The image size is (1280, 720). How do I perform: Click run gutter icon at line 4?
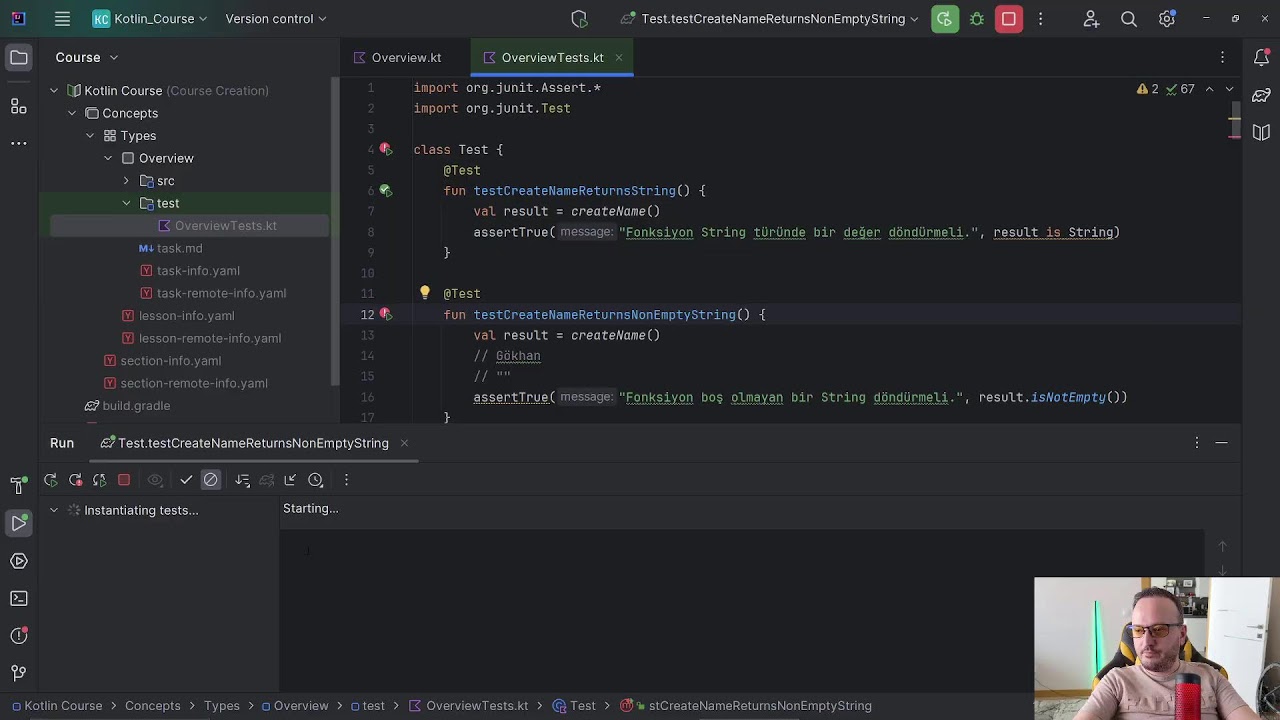(386, 149)
